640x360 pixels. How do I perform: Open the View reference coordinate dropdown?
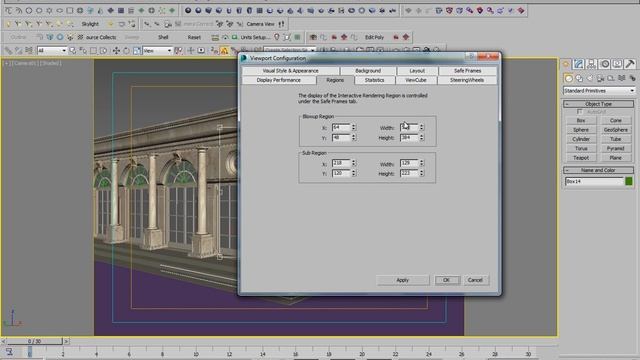157,51
